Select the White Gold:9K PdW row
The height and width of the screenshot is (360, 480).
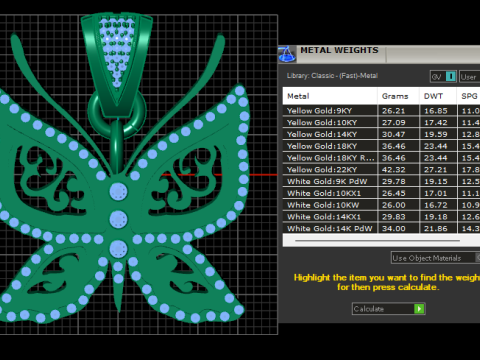point(381,181)
